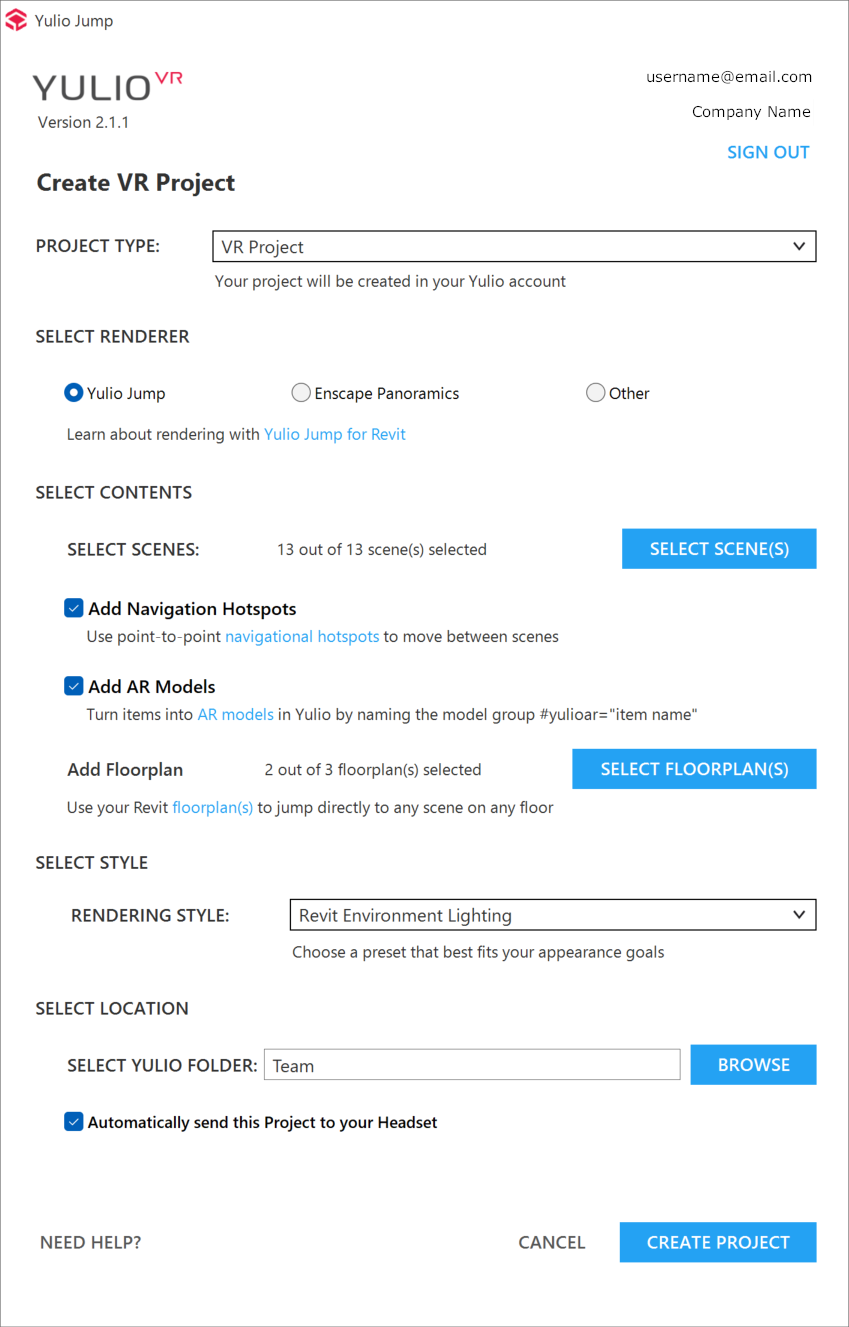
Task: Click the Select Scene(s) button
Action: 719,549
